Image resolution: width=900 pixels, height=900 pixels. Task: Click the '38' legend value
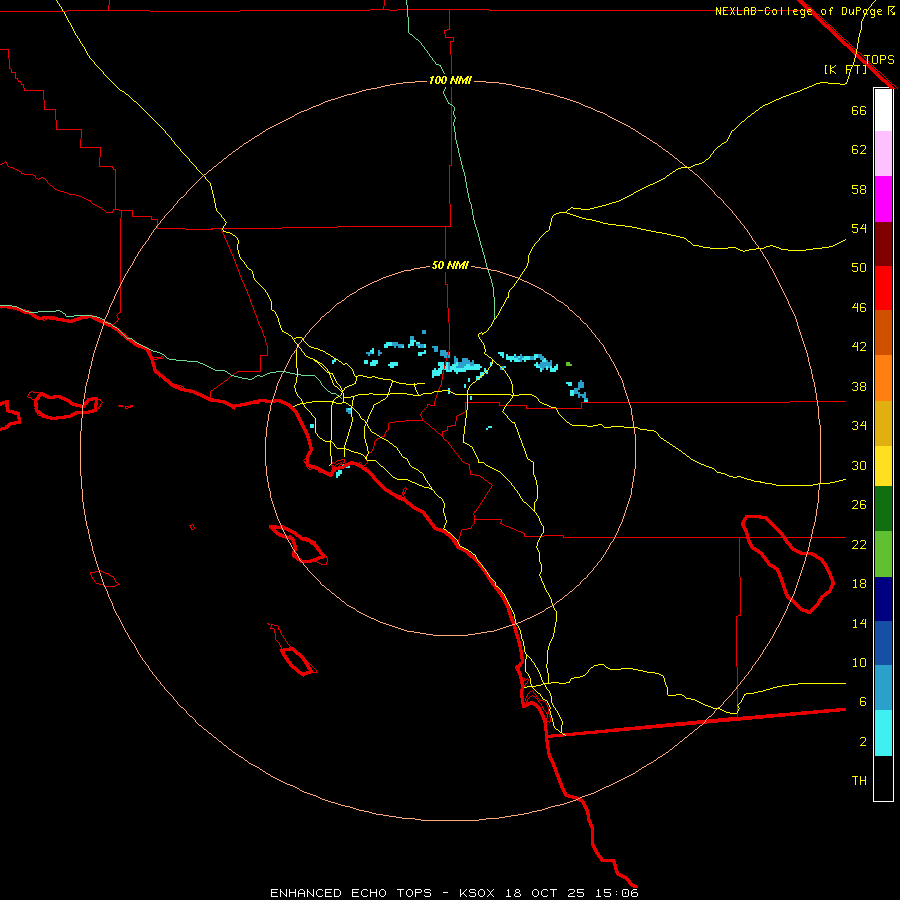[x=859, y=386]
